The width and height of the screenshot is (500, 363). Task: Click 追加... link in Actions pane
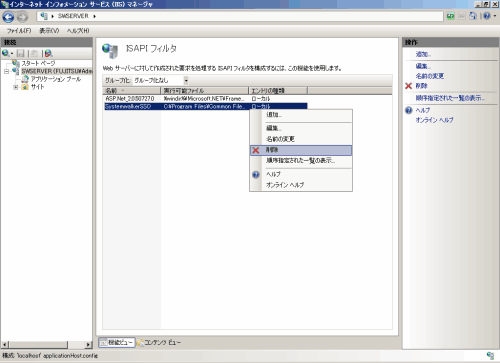pyautogui.click(x=423, y=54)
